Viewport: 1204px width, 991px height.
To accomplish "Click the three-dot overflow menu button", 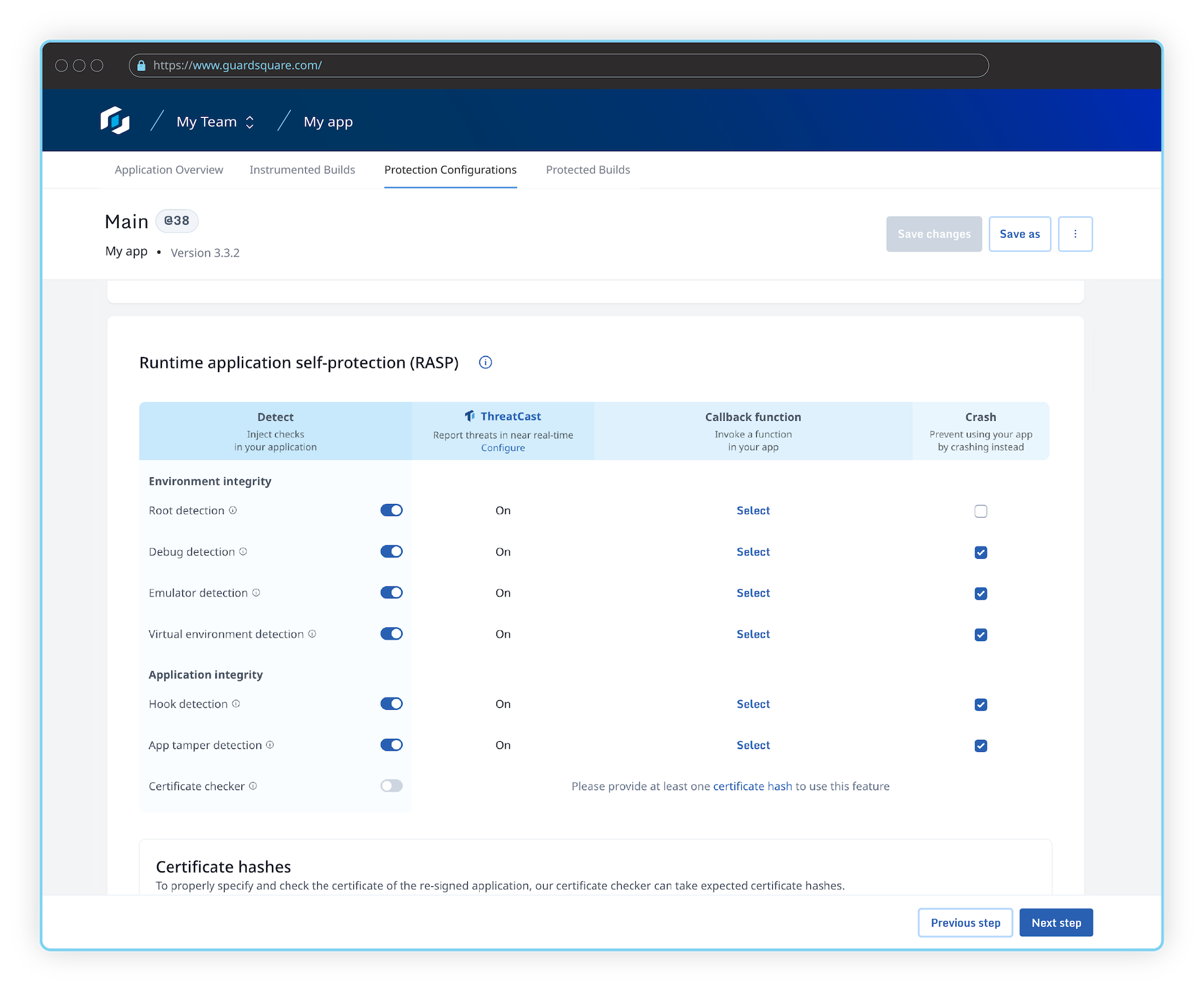I will click(x=1074, y=234).
